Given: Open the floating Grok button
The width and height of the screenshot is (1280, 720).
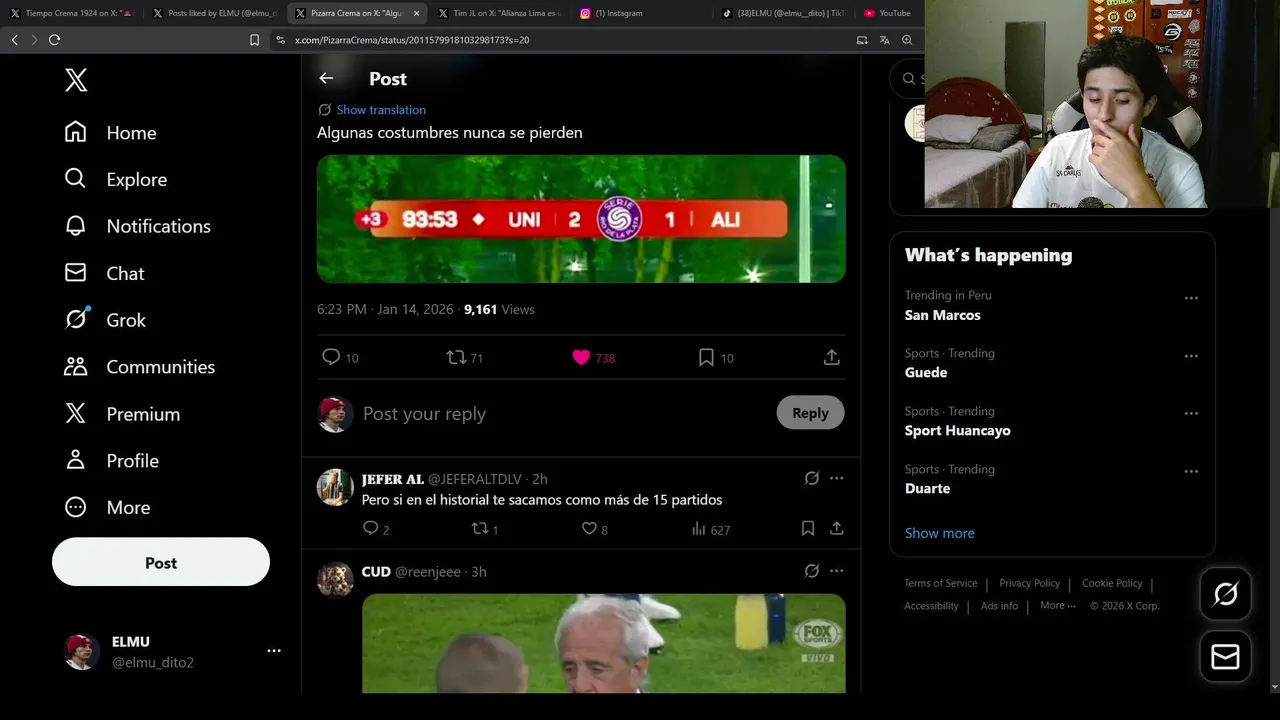Looking at the screenshot, I should [1225, 594].
